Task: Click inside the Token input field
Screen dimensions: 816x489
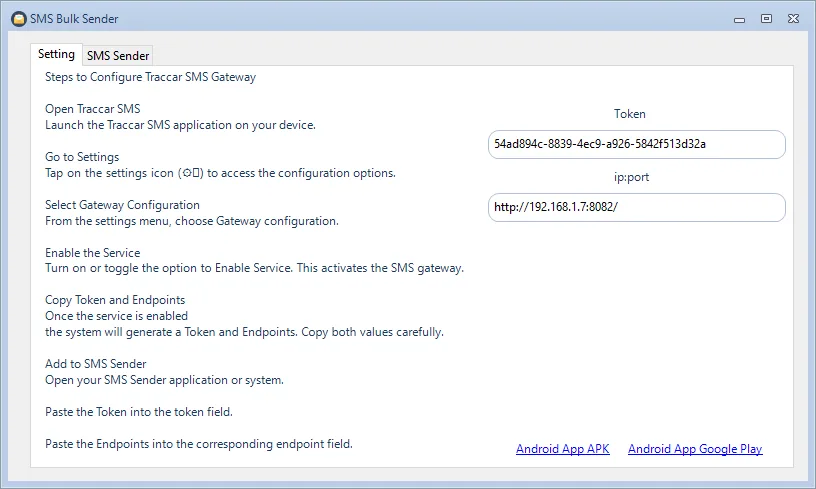Action: click(x=636, y=144)
